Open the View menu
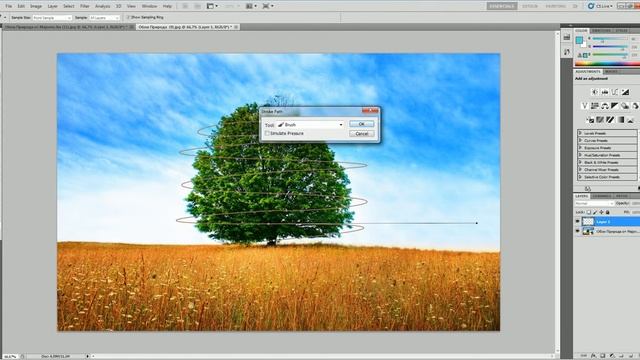The width and height of the screenshot is (640, 360). 131,6
